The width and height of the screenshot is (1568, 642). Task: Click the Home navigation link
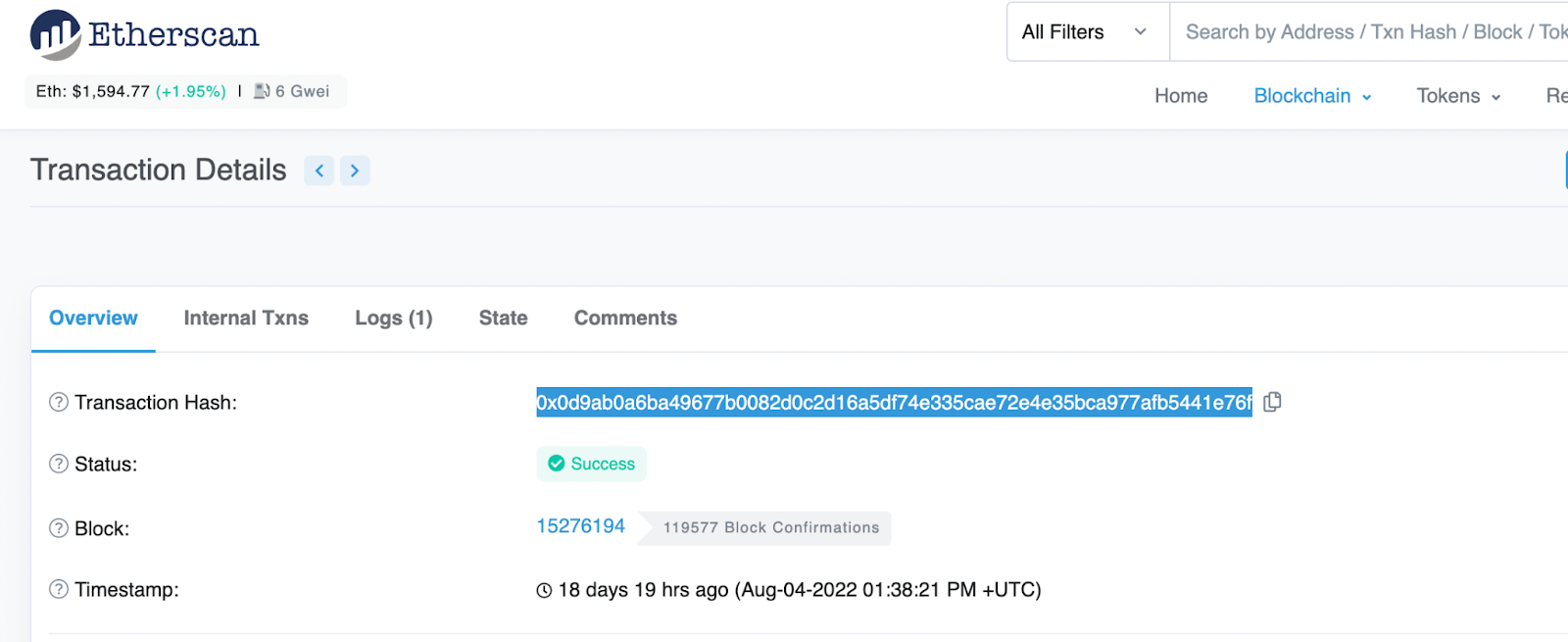[x=1181, y=96]
